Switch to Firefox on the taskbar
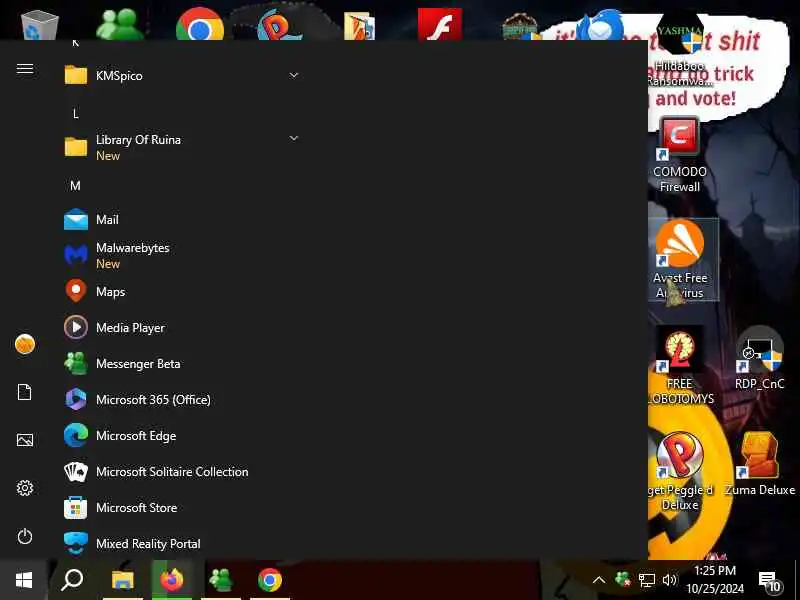Image resolution: width=800 pixels, height=600 pixels. click(172, 580)
